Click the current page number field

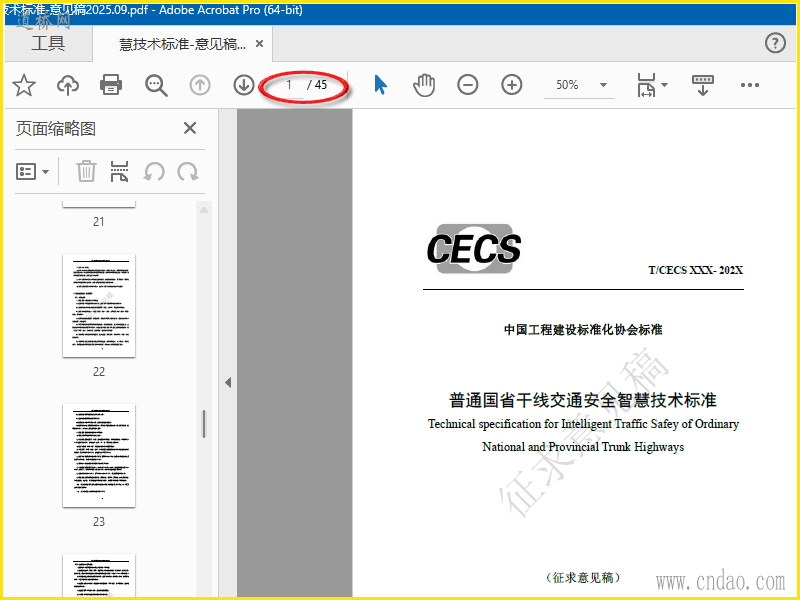coord(289,85)
